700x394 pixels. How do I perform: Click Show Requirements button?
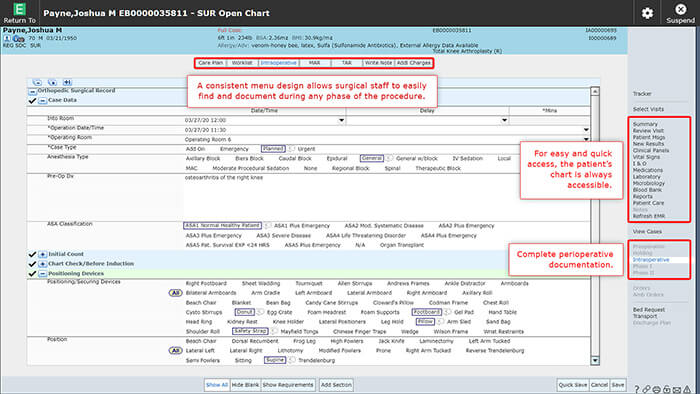288,385
